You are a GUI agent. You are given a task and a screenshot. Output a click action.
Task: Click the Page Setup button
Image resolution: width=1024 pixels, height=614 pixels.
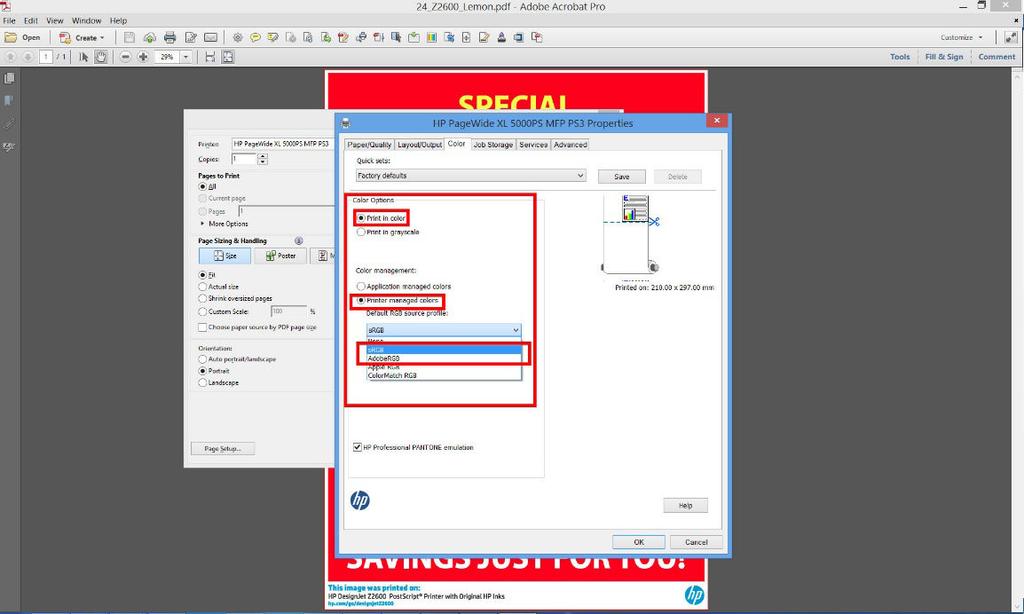point(223,449)
